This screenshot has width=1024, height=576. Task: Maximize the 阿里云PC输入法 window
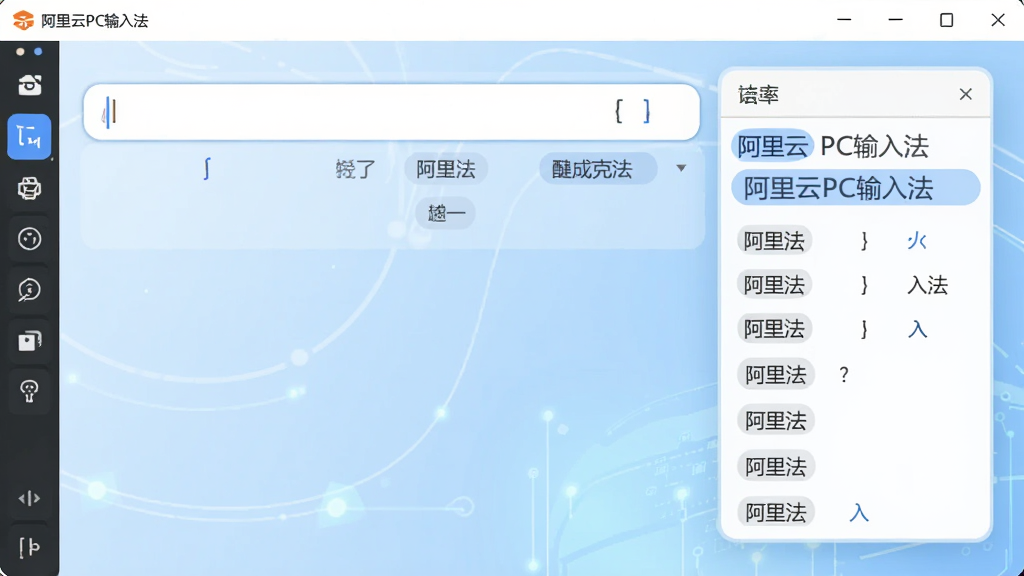click(946, 20)
